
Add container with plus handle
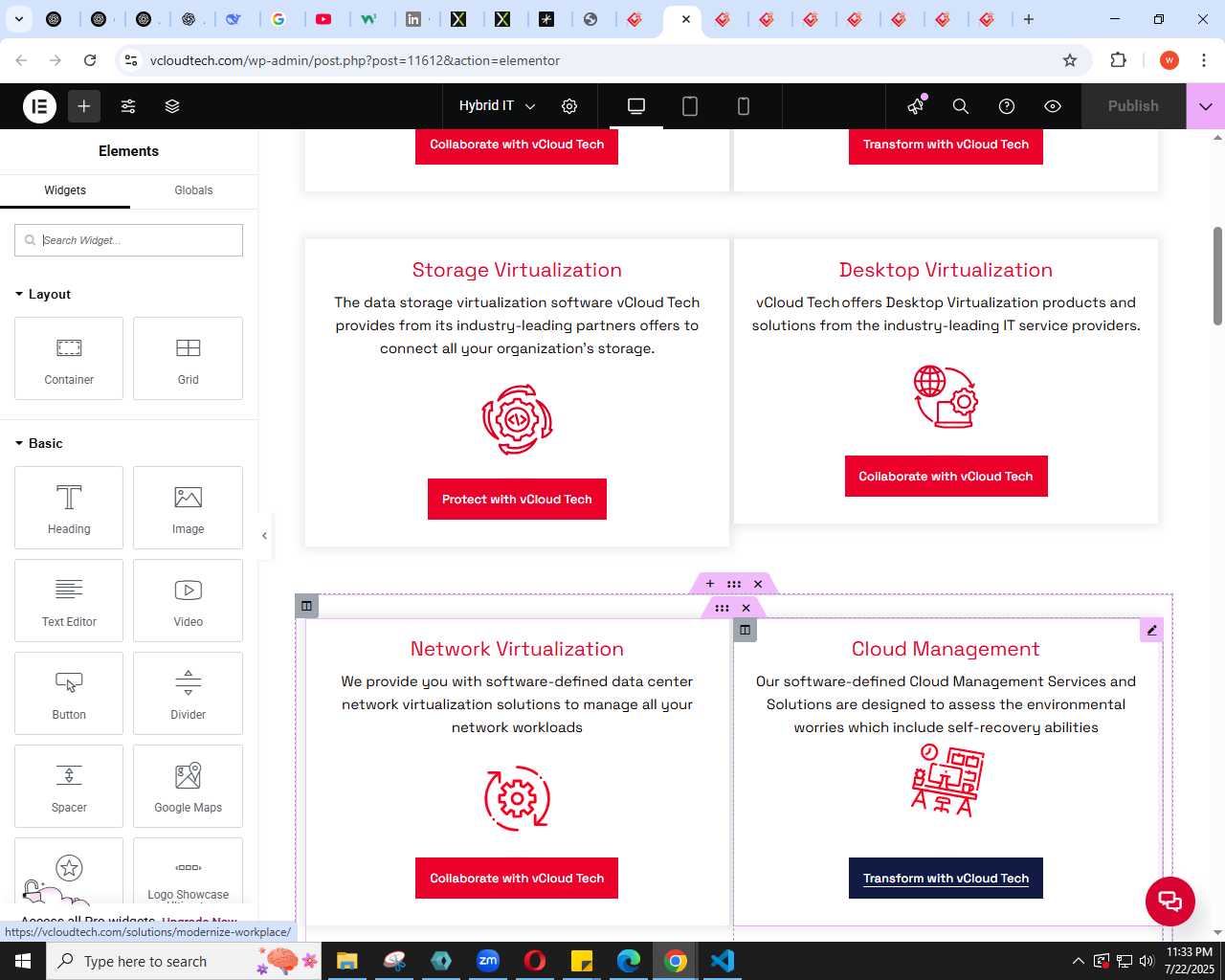[x=710, y=584]
